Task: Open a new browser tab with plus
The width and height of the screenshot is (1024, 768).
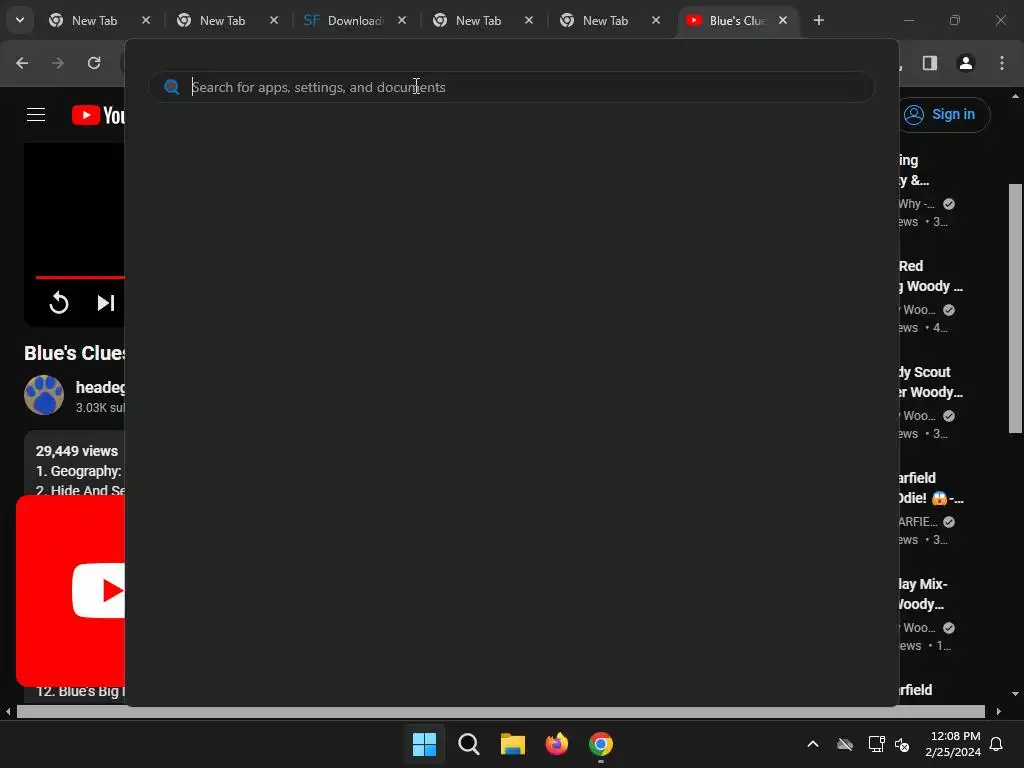Action: (819, 20)
